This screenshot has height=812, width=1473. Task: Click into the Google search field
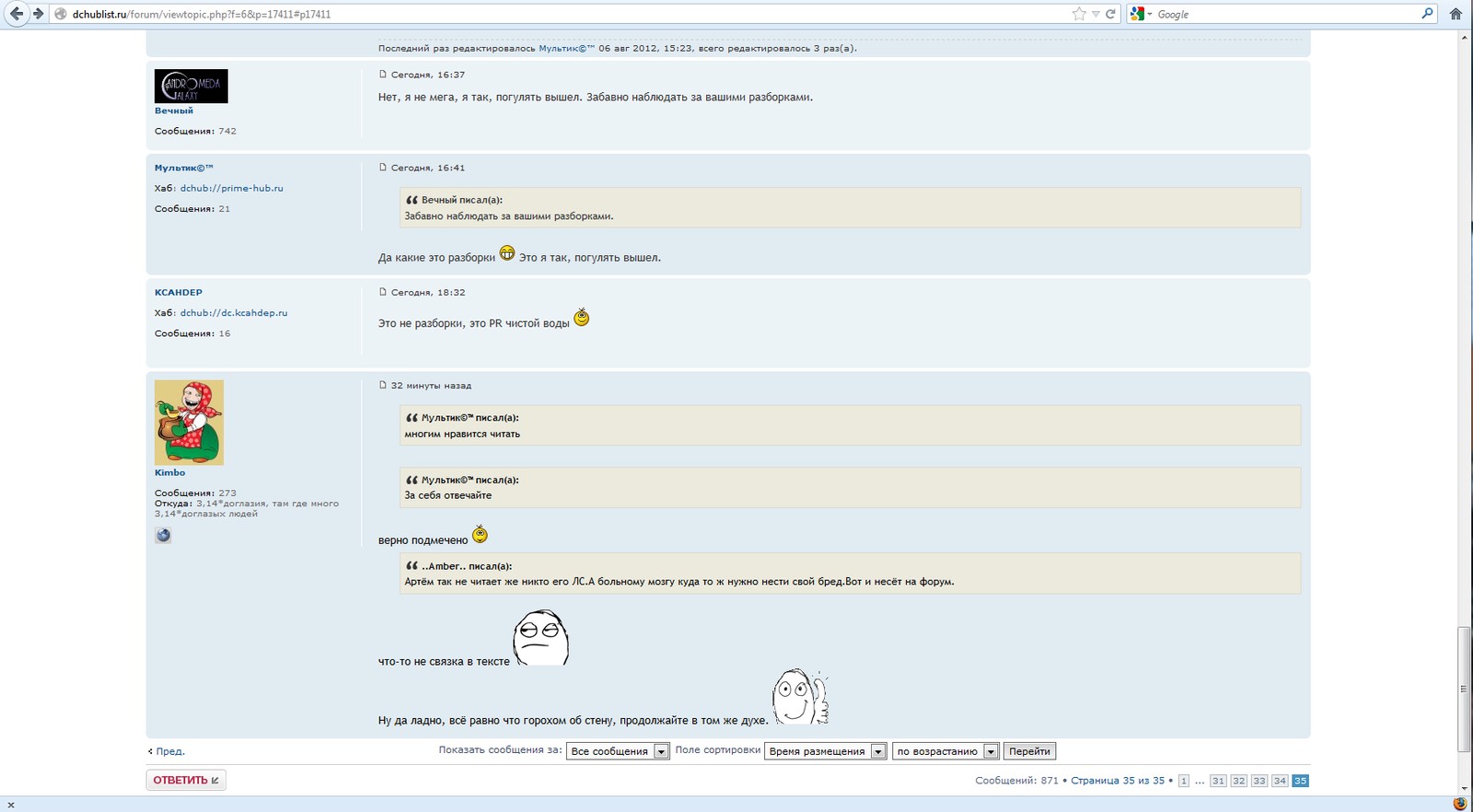click(1284, 14)
